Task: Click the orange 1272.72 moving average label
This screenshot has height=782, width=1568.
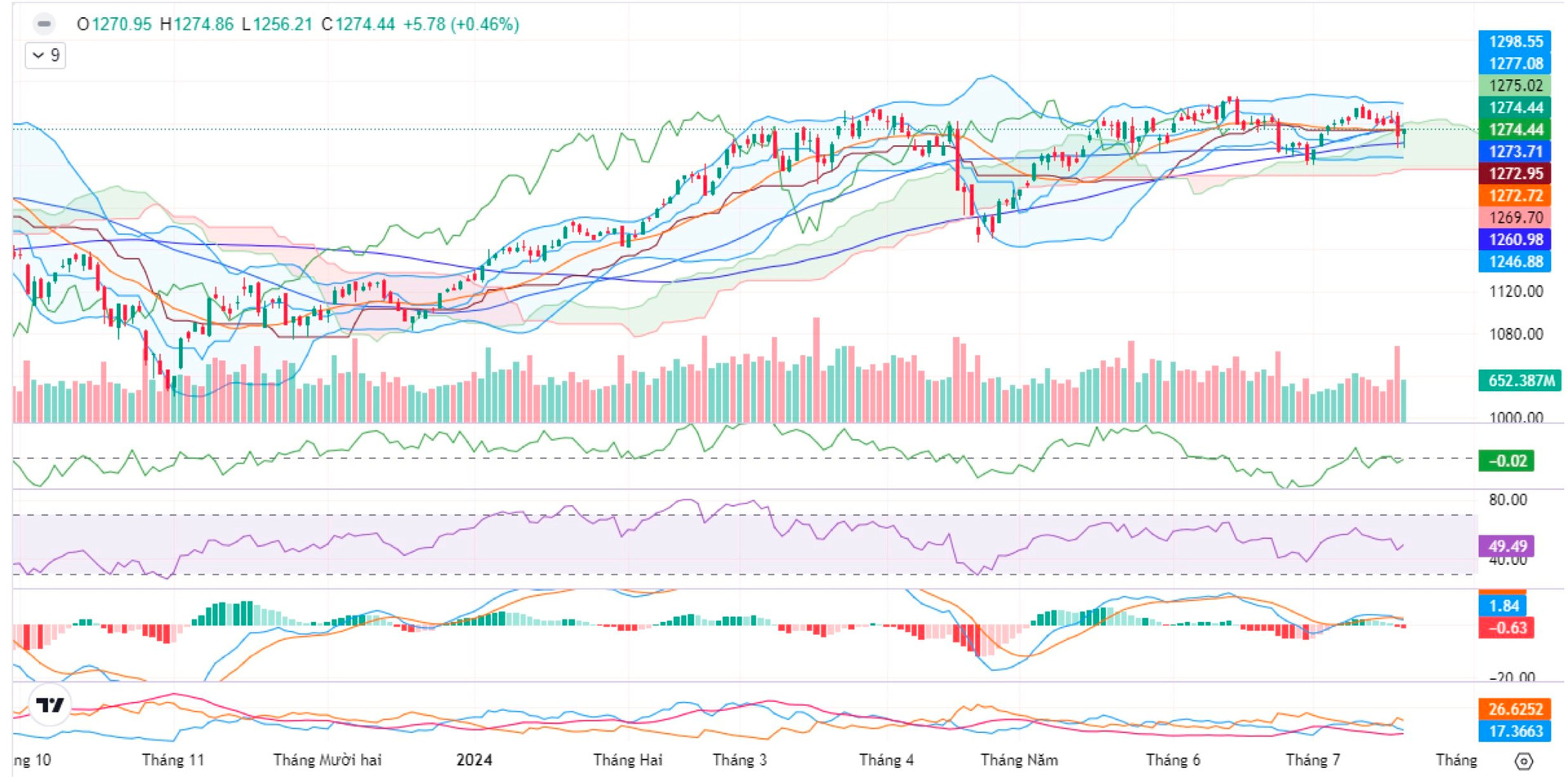Action: point(1515,196)
